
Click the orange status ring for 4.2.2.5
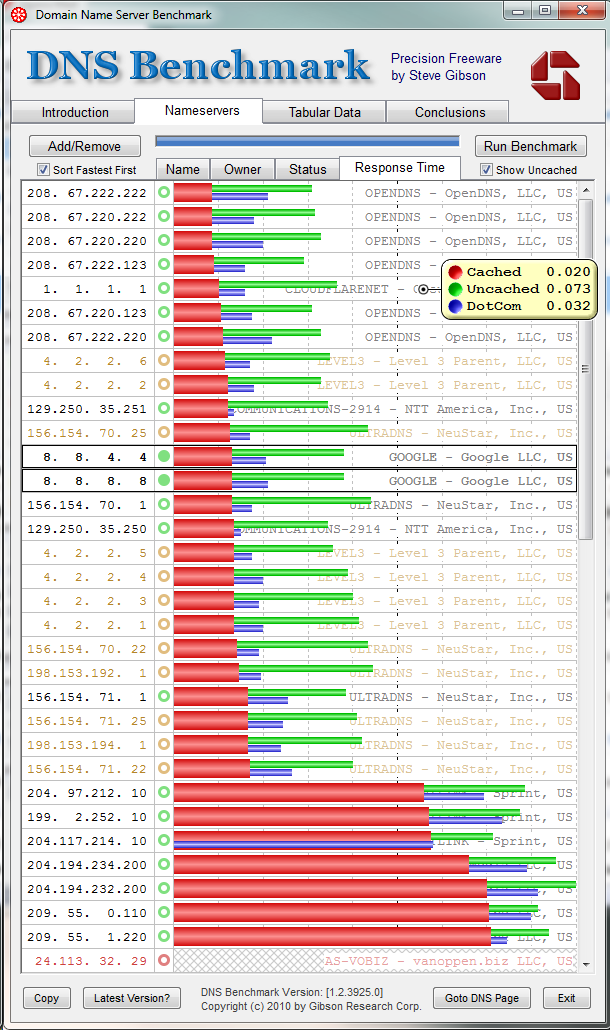pos(163,552)
